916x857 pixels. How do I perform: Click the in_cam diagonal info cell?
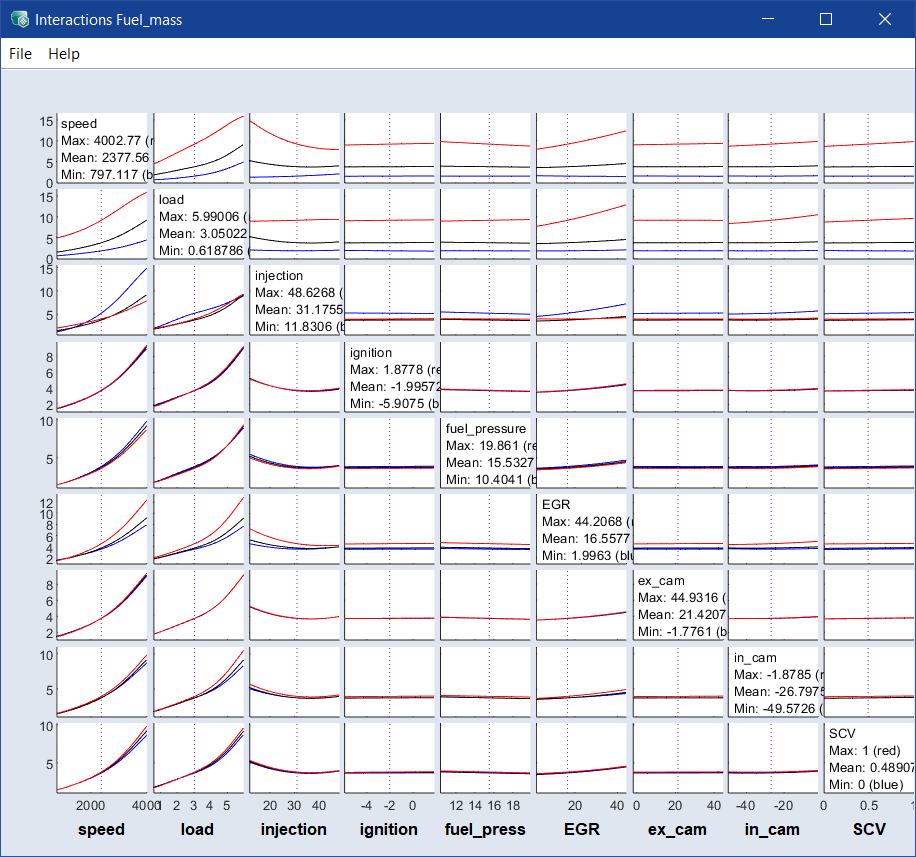[x=775, y=682]
